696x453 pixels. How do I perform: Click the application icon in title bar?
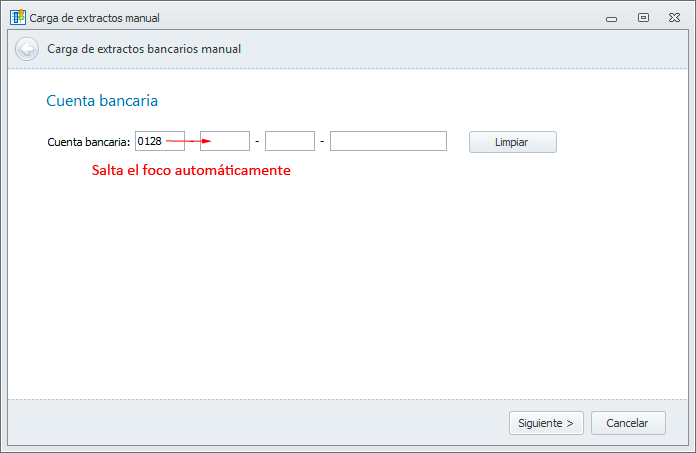17,17
